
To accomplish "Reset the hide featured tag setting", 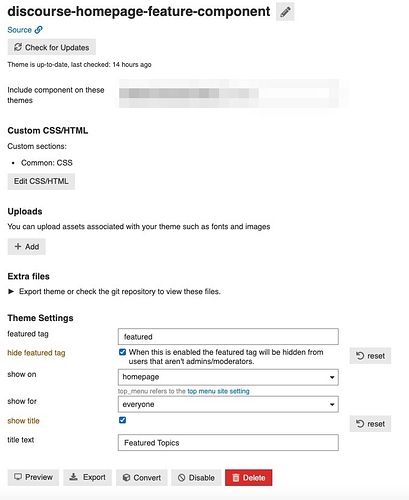I will (x=370, y=356).
